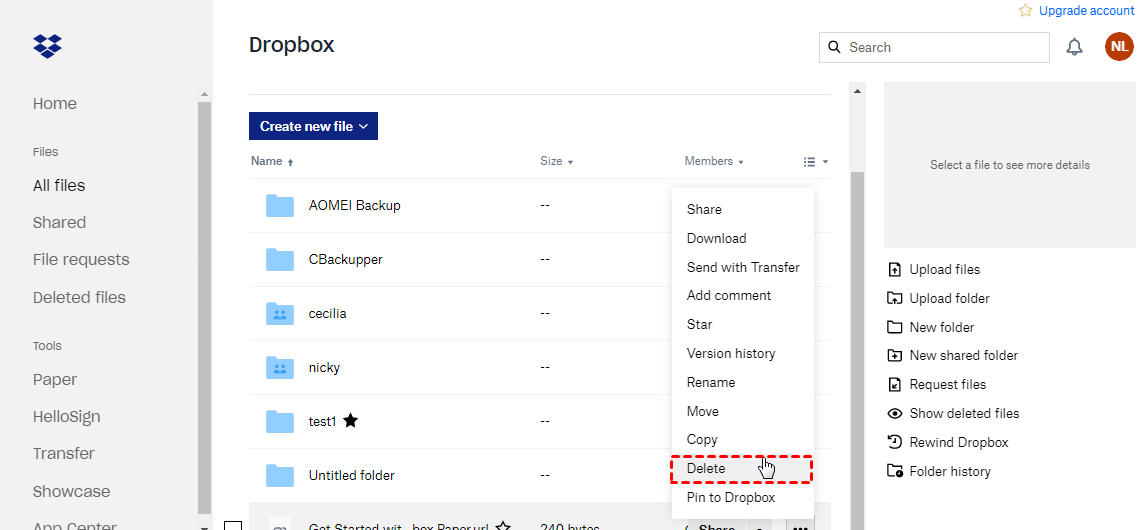Open the notifications bell
Viewport: 1140px width, 530px height.
tap(1075, 47)
